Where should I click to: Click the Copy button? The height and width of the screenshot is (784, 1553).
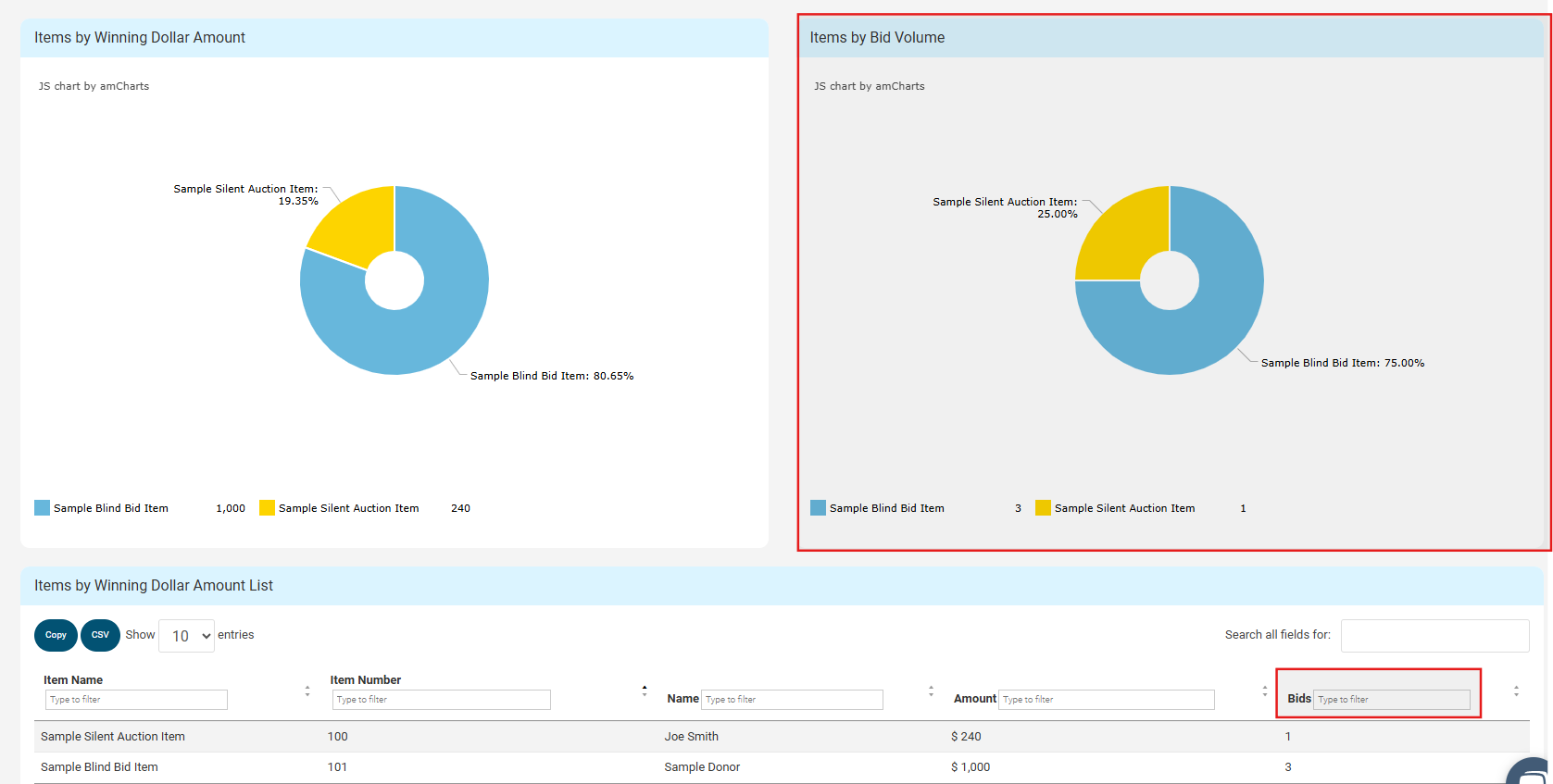point(56,635)
